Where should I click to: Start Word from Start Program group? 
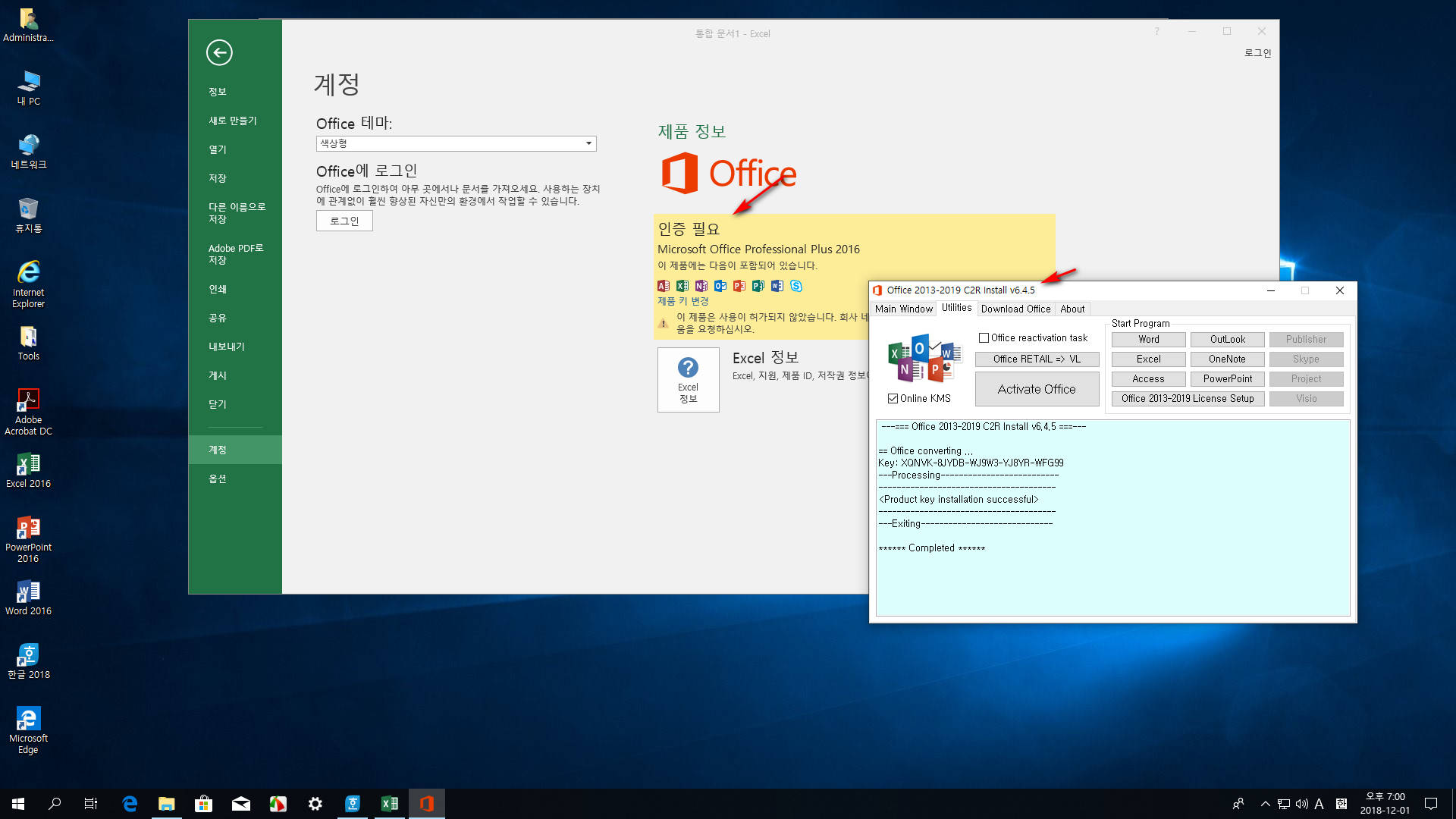pyautogui.click(x=1148, y=340)
